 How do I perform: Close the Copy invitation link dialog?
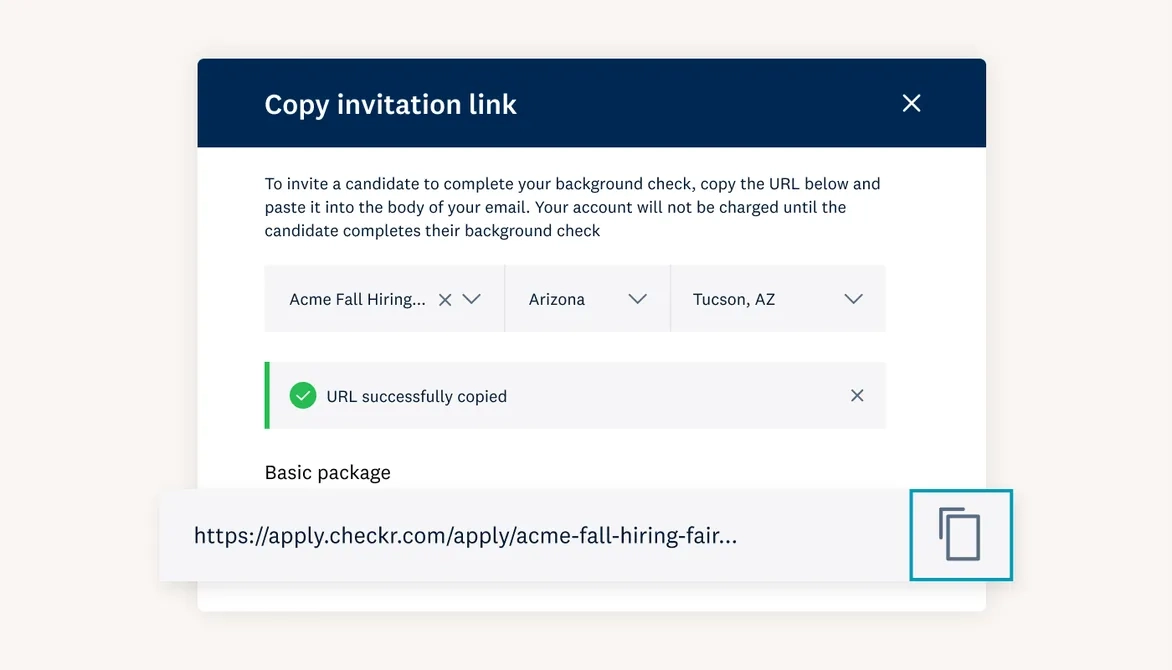coord(911,103)
